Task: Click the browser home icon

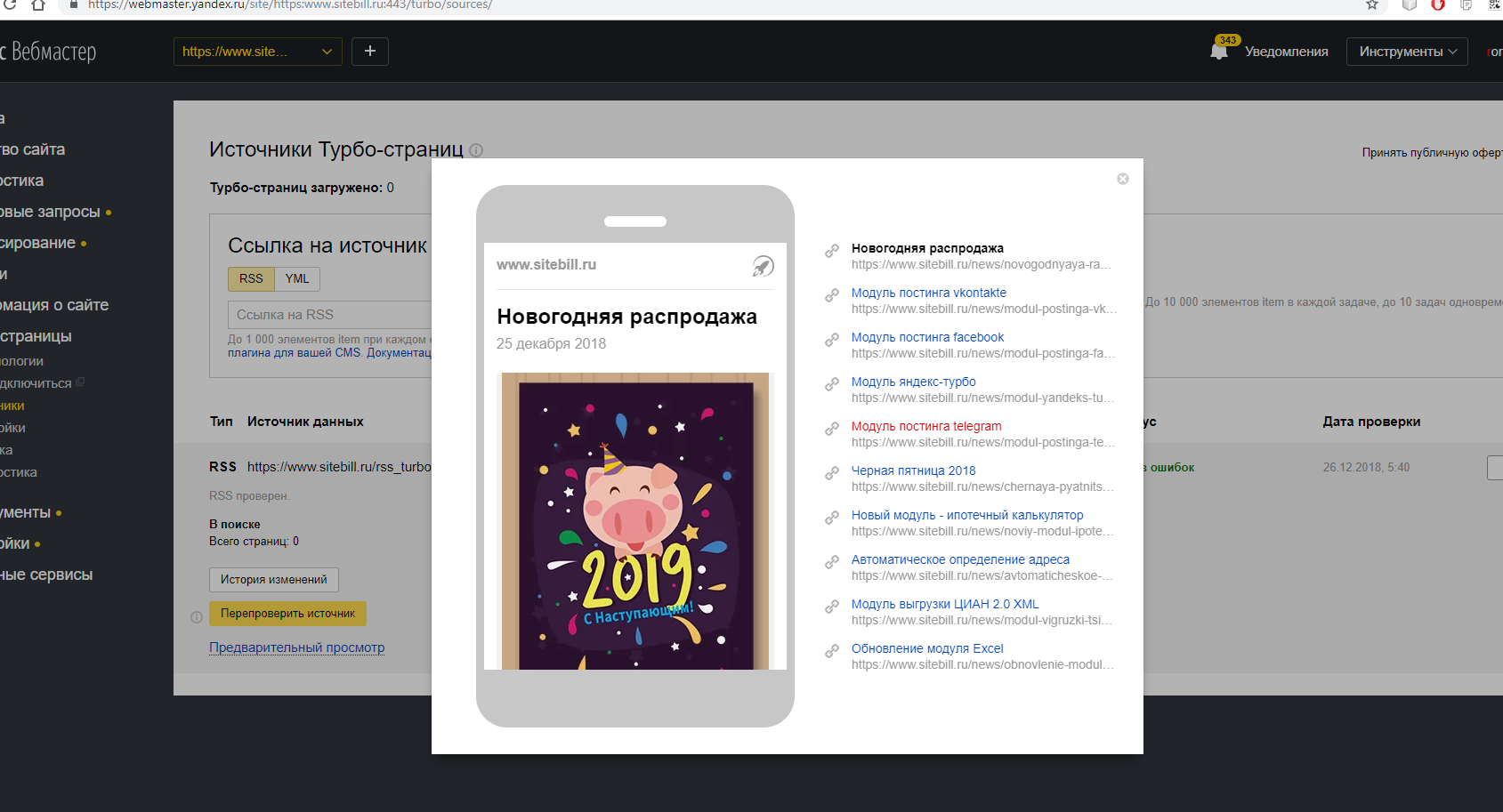Action: point(38,5)
